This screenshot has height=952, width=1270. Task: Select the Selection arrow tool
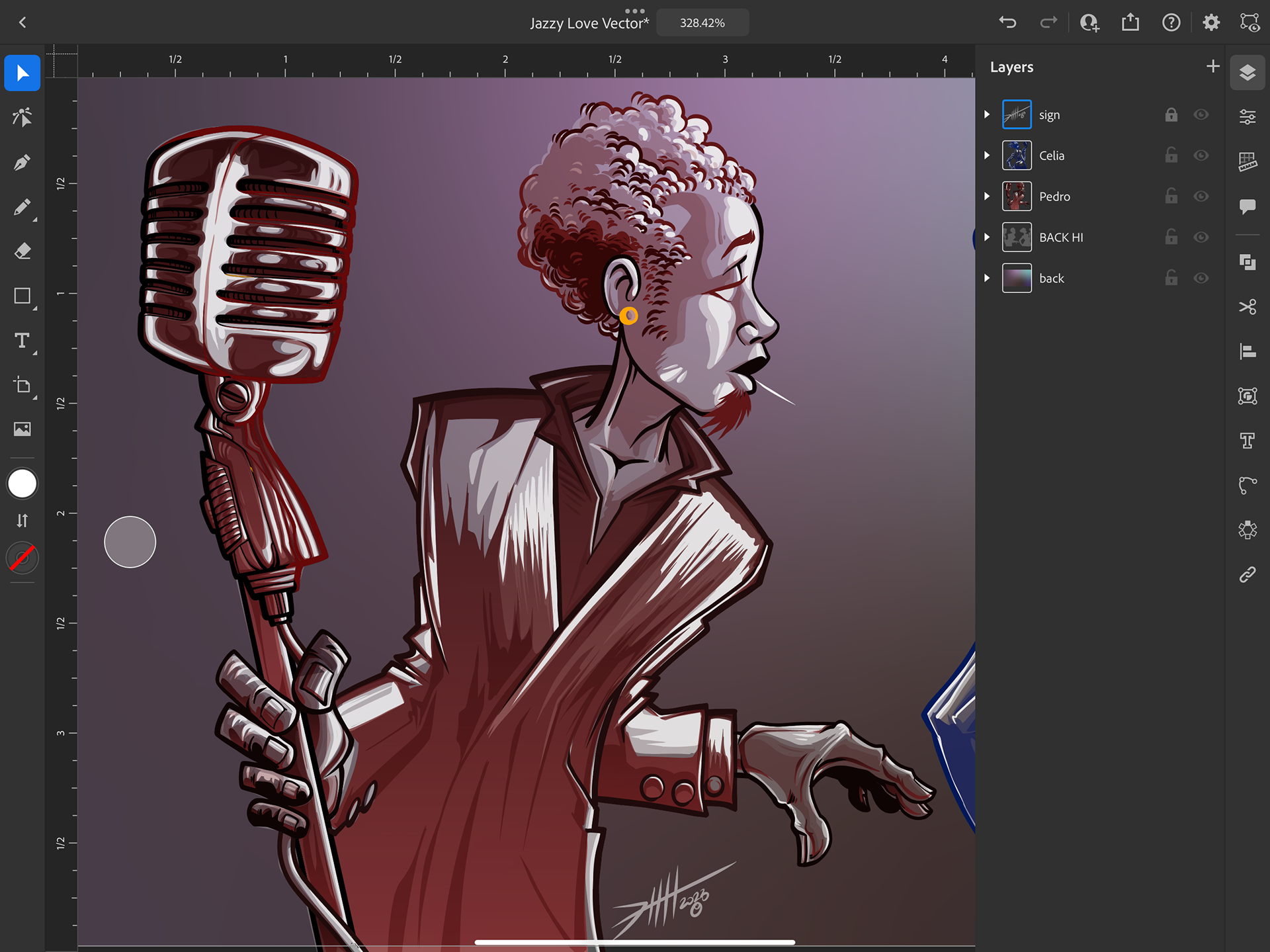tap(22, 73)
